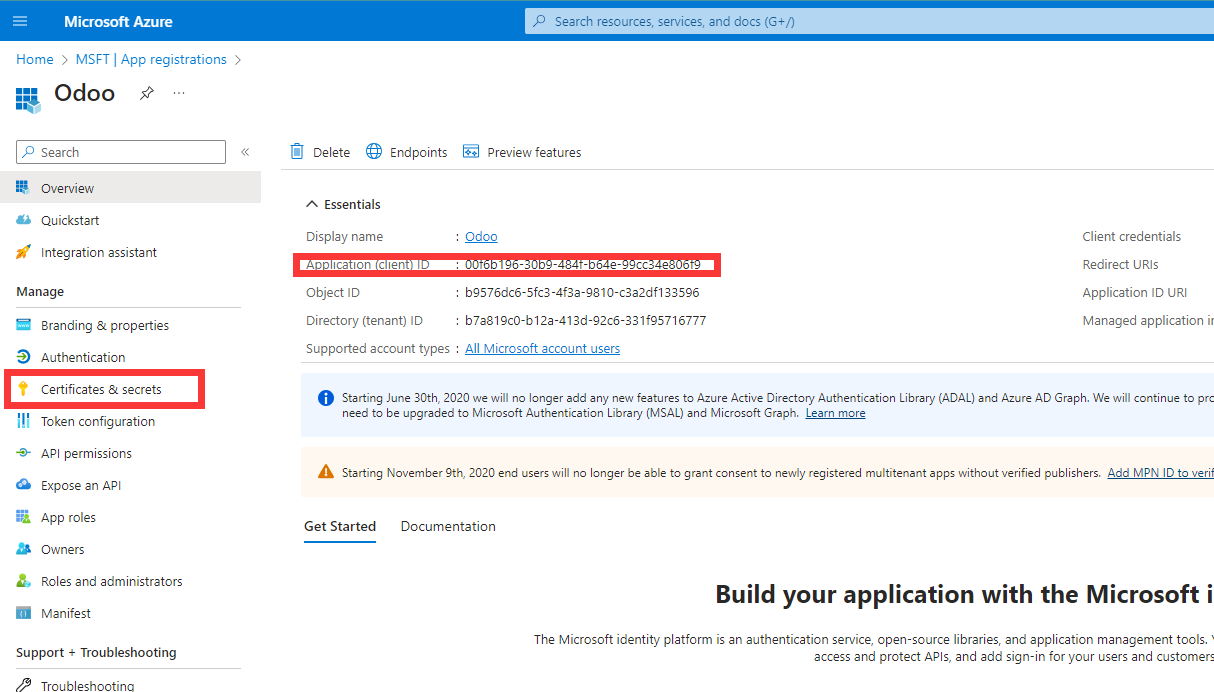Open All Microsoft account users link
The image size is (1214, 692).
point(543,349)
